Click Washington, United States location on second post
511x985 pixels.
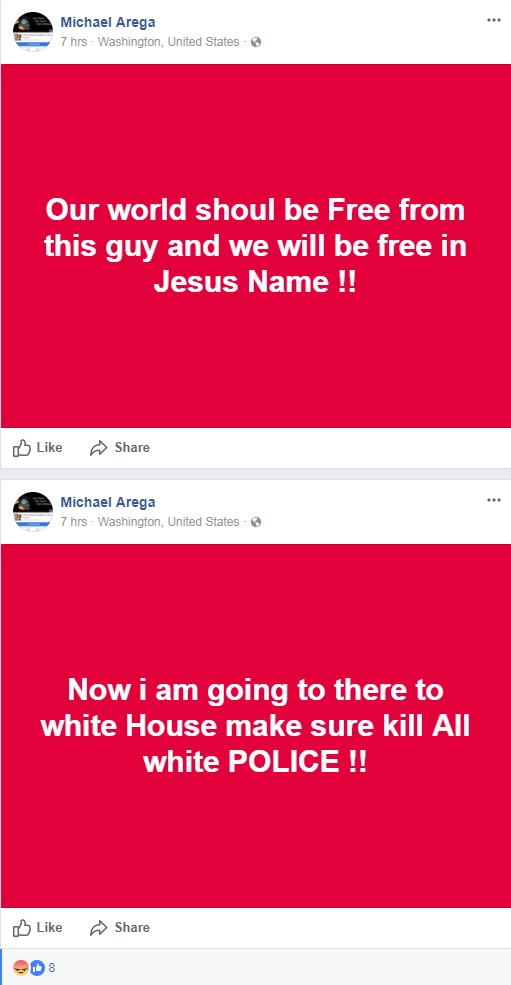(168, 522)
